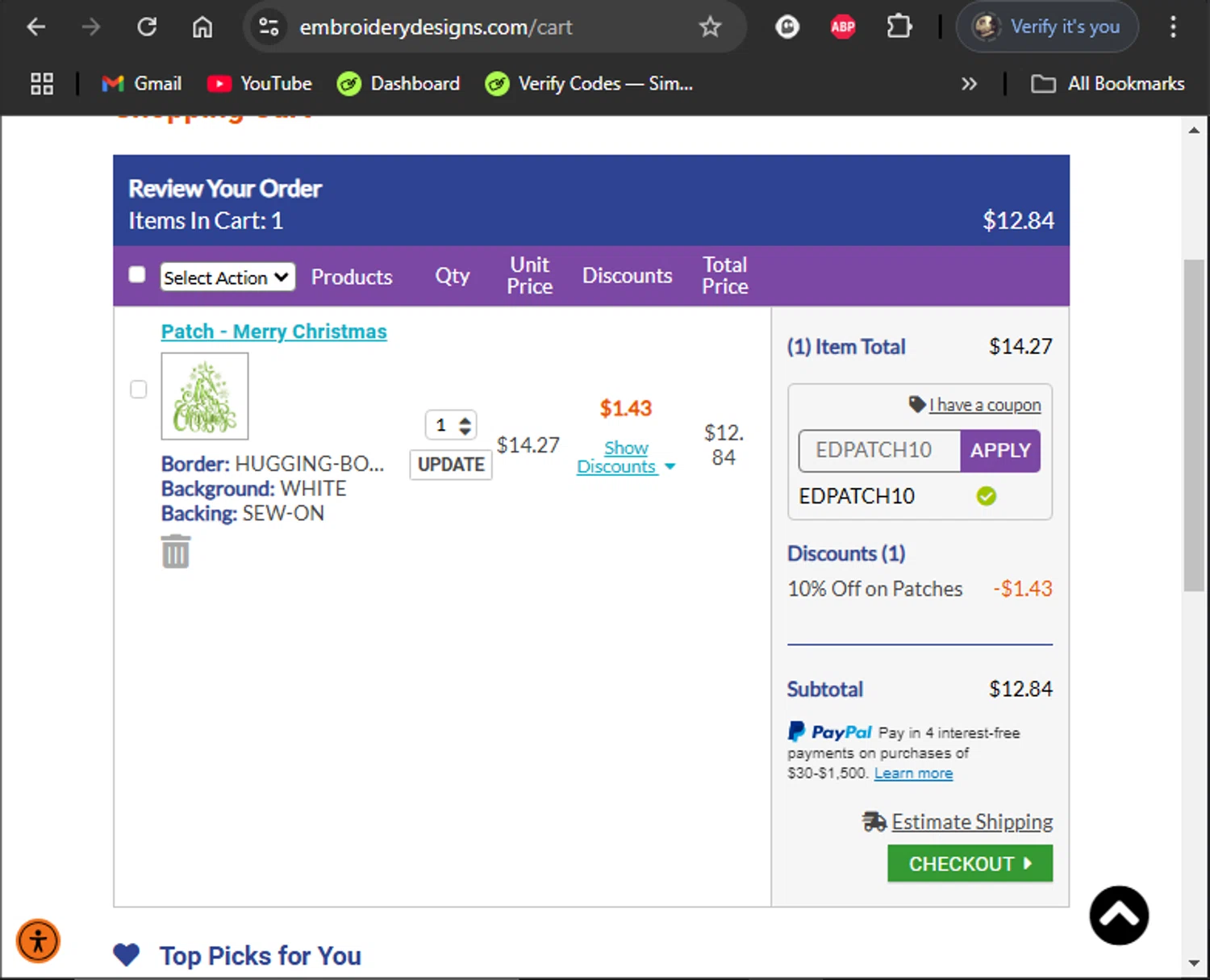Click the UPDATE quantity button
Viewport: 1210px width, 980px height.
pos(451,465)
